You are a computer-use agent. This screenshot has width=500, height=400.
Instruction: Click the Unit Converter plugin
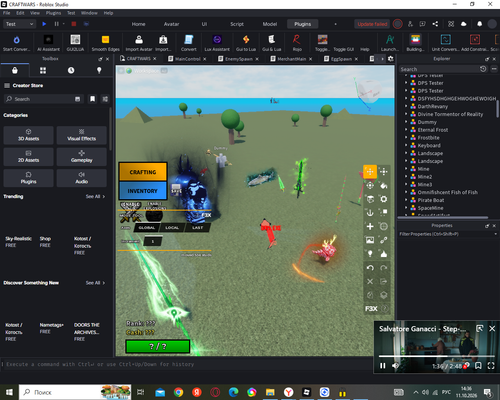pos(445,43)
